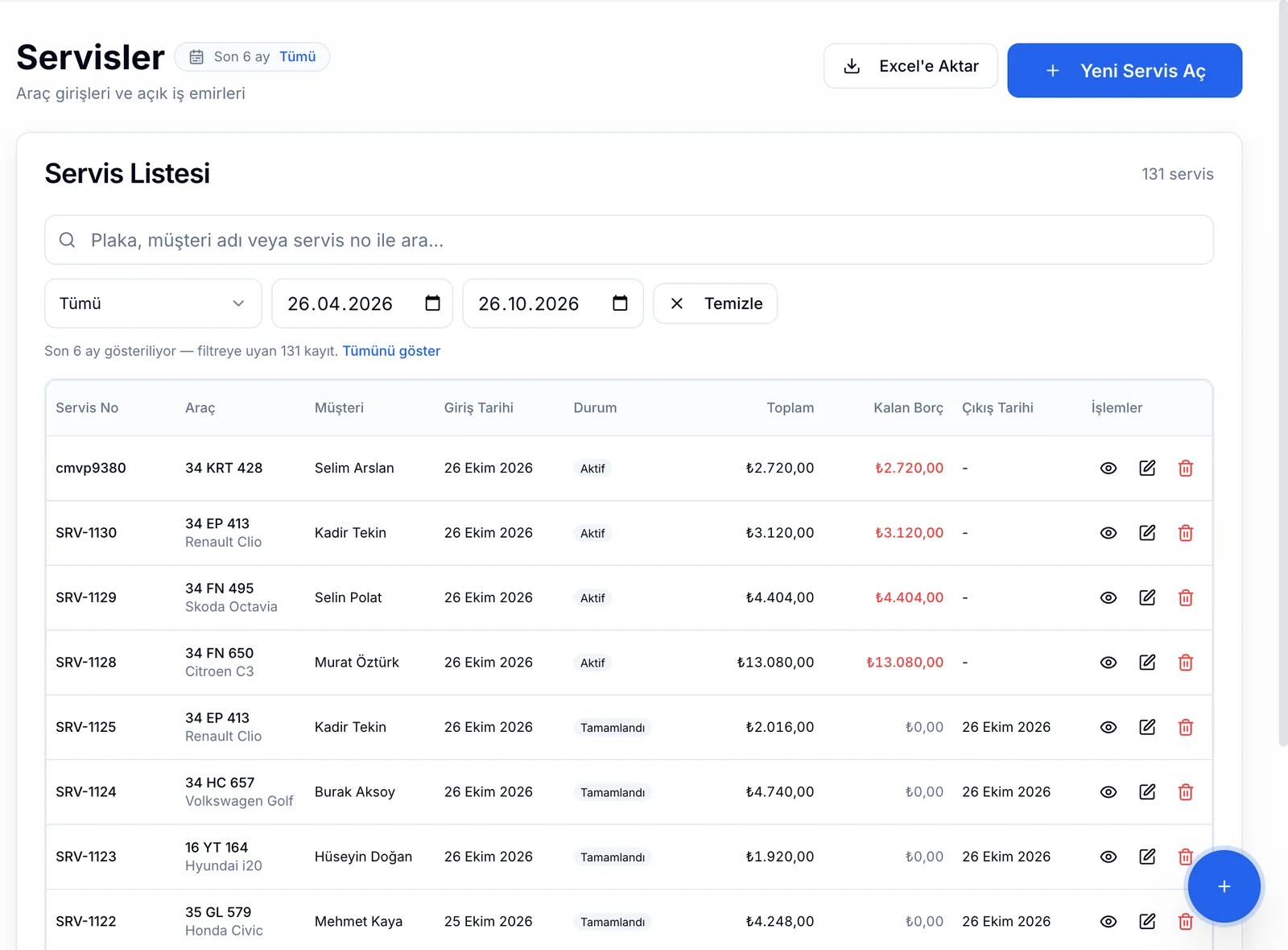This screenshot has width=1288, height=950.
Task: Remove service SRV-1128 via trash icon
Action: (1186, 663)
